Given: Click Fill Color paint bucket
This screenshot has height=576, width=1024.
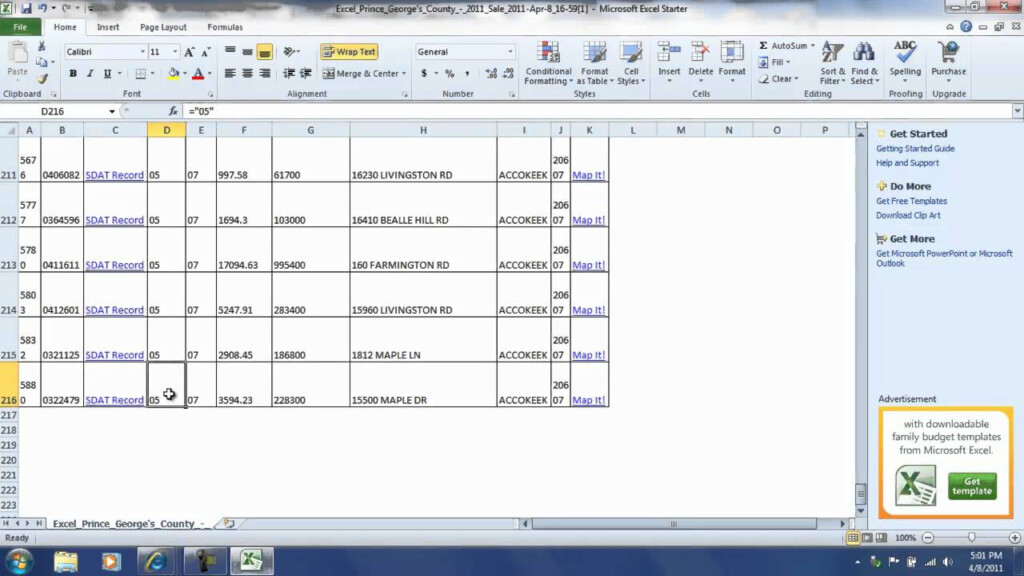Looking at the screenshot, I should [173, 74].
